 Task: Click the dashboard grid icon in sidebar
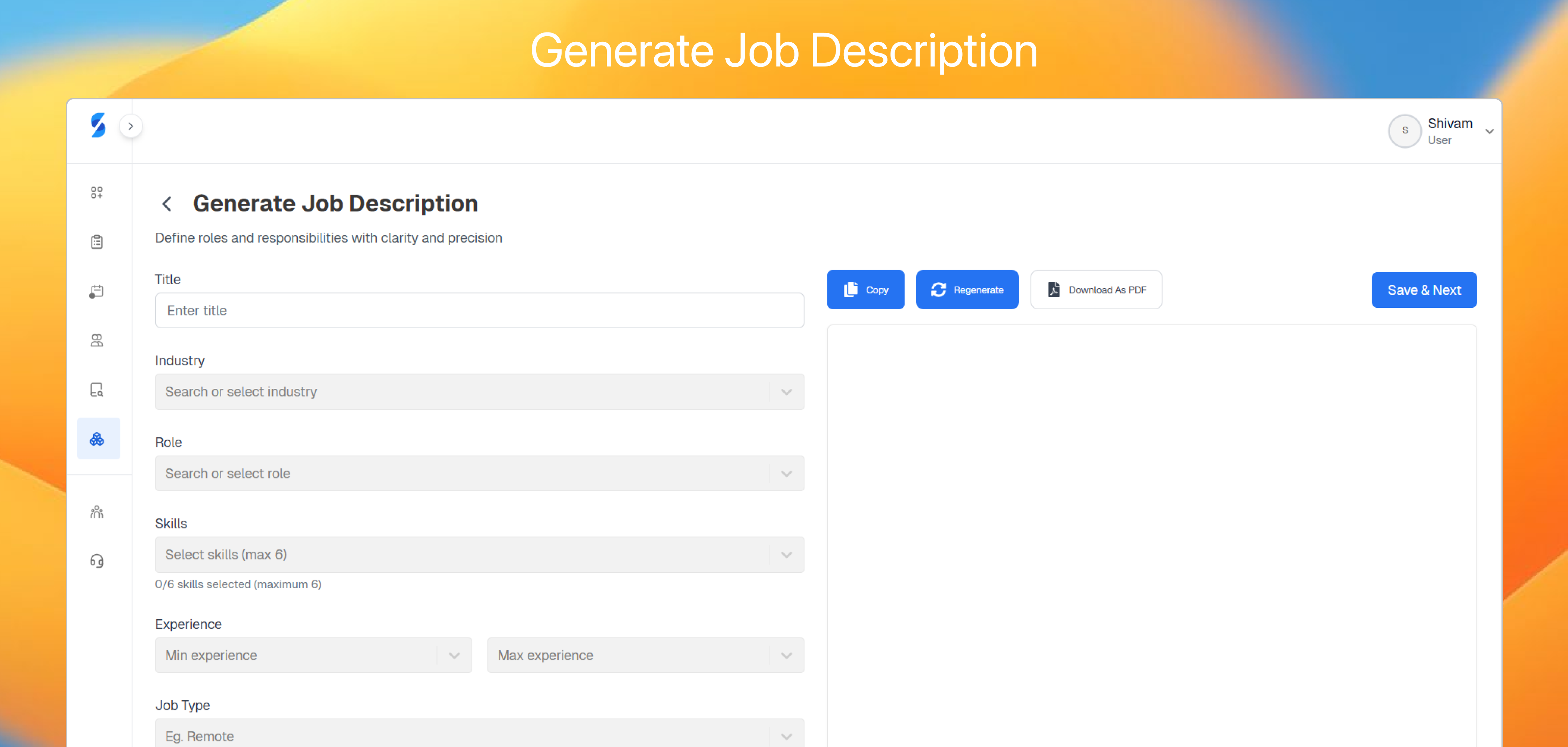click(97, 192)
